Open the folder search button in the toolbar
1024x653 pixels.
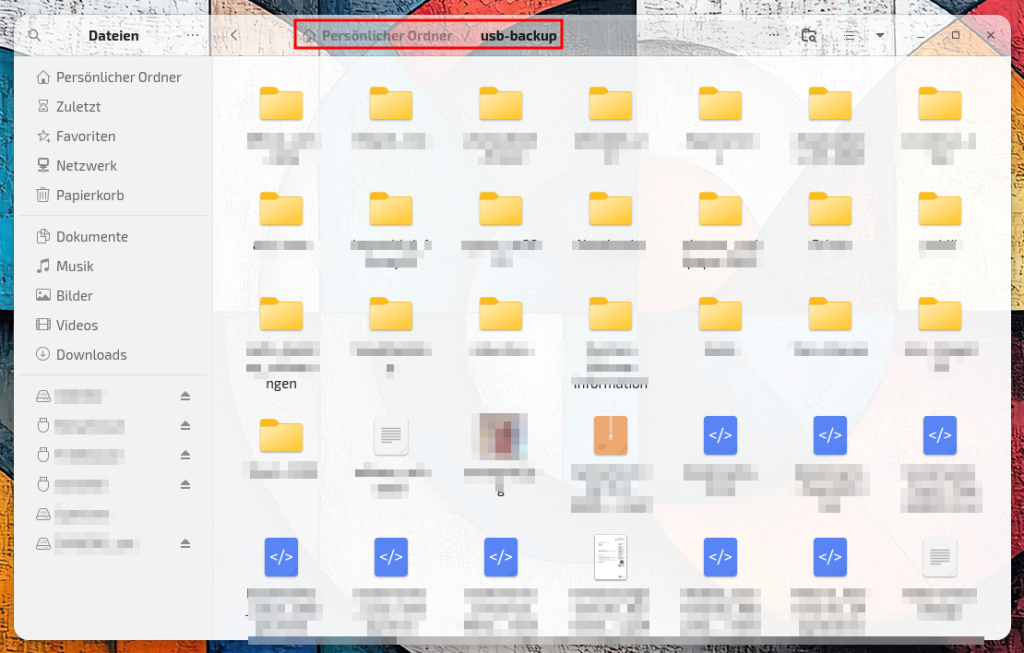(810, 35)
